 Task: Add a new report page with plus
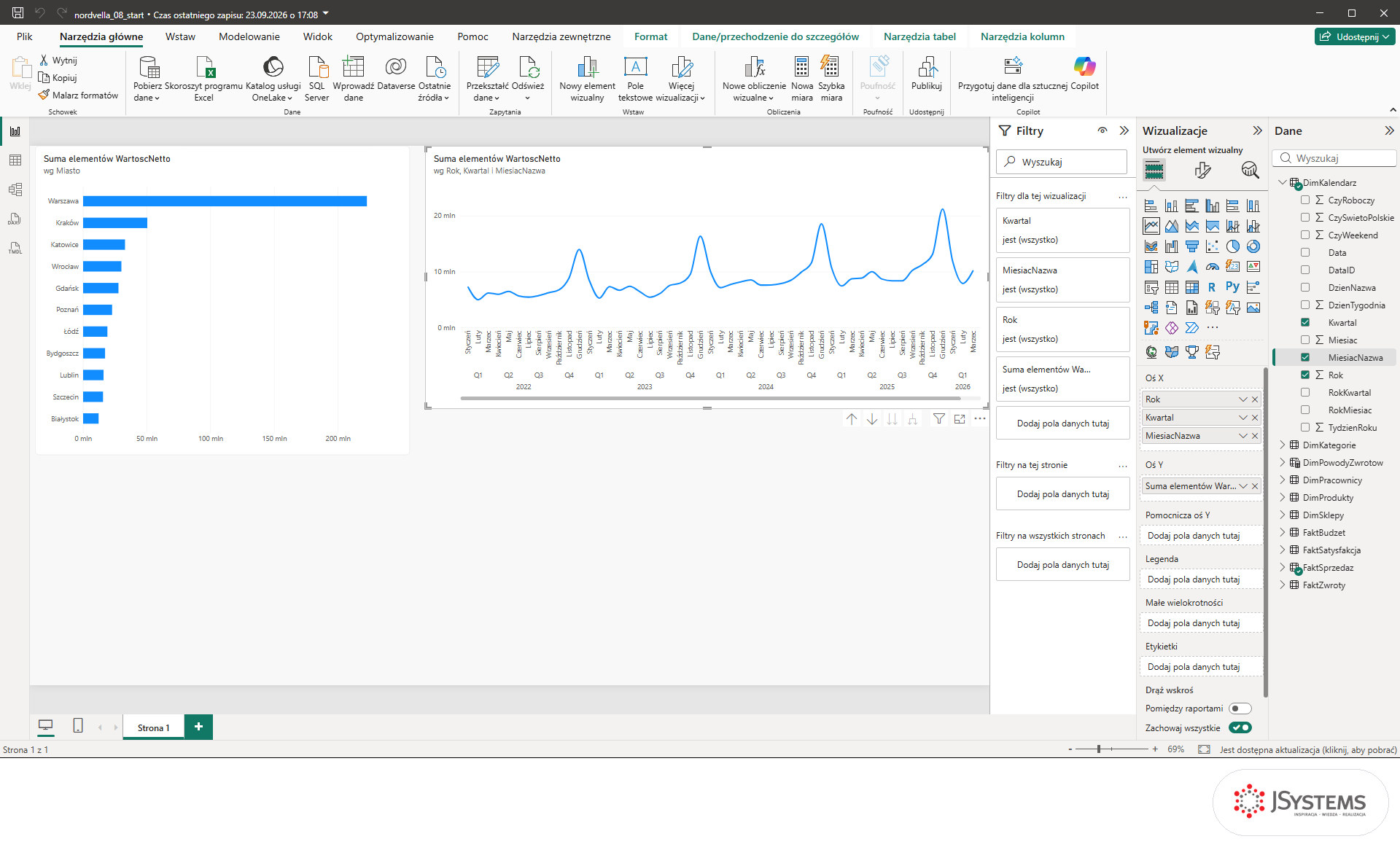[x=198, y=727]
